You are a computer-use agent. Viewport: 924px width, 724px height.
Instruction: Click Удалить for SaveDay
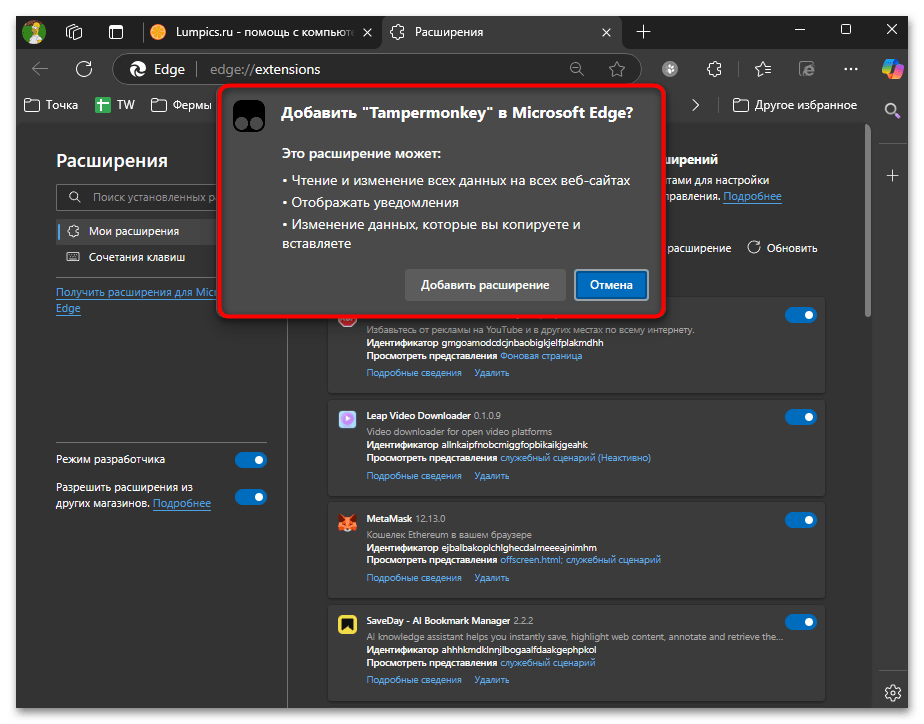[x=491, y=680]
